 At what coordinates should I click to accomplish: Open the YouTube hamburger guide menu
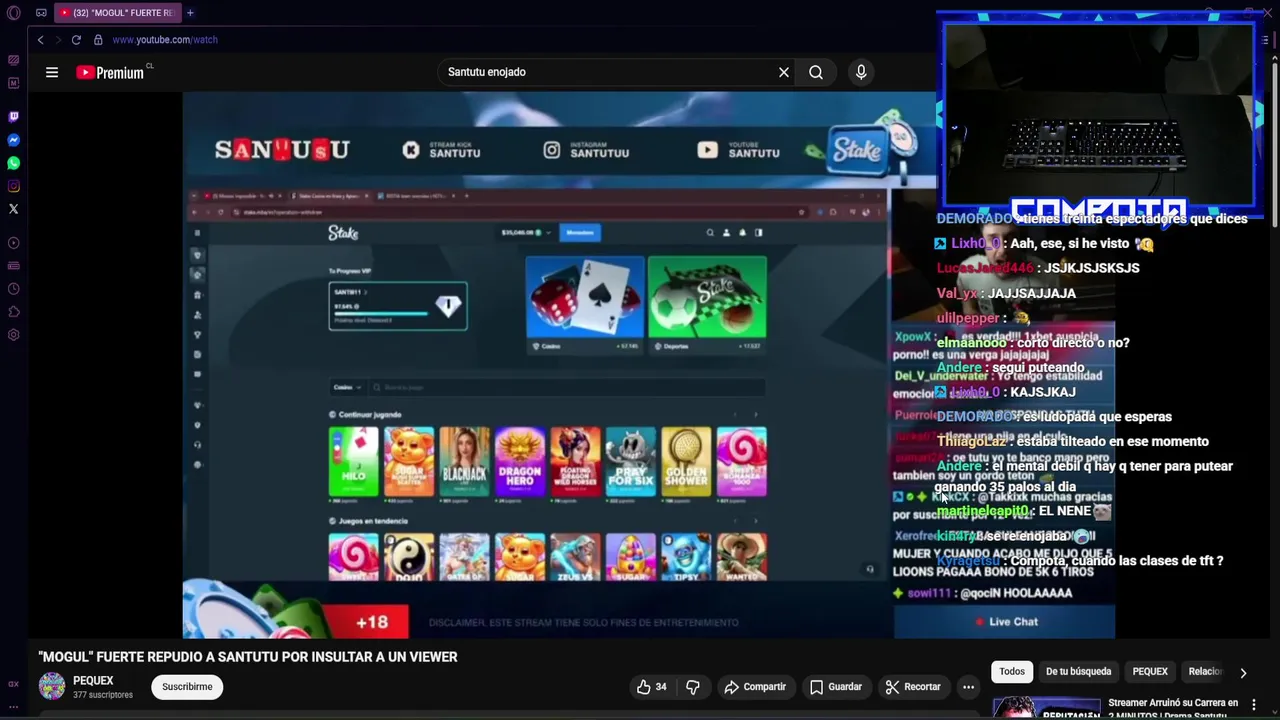[52, 72]
